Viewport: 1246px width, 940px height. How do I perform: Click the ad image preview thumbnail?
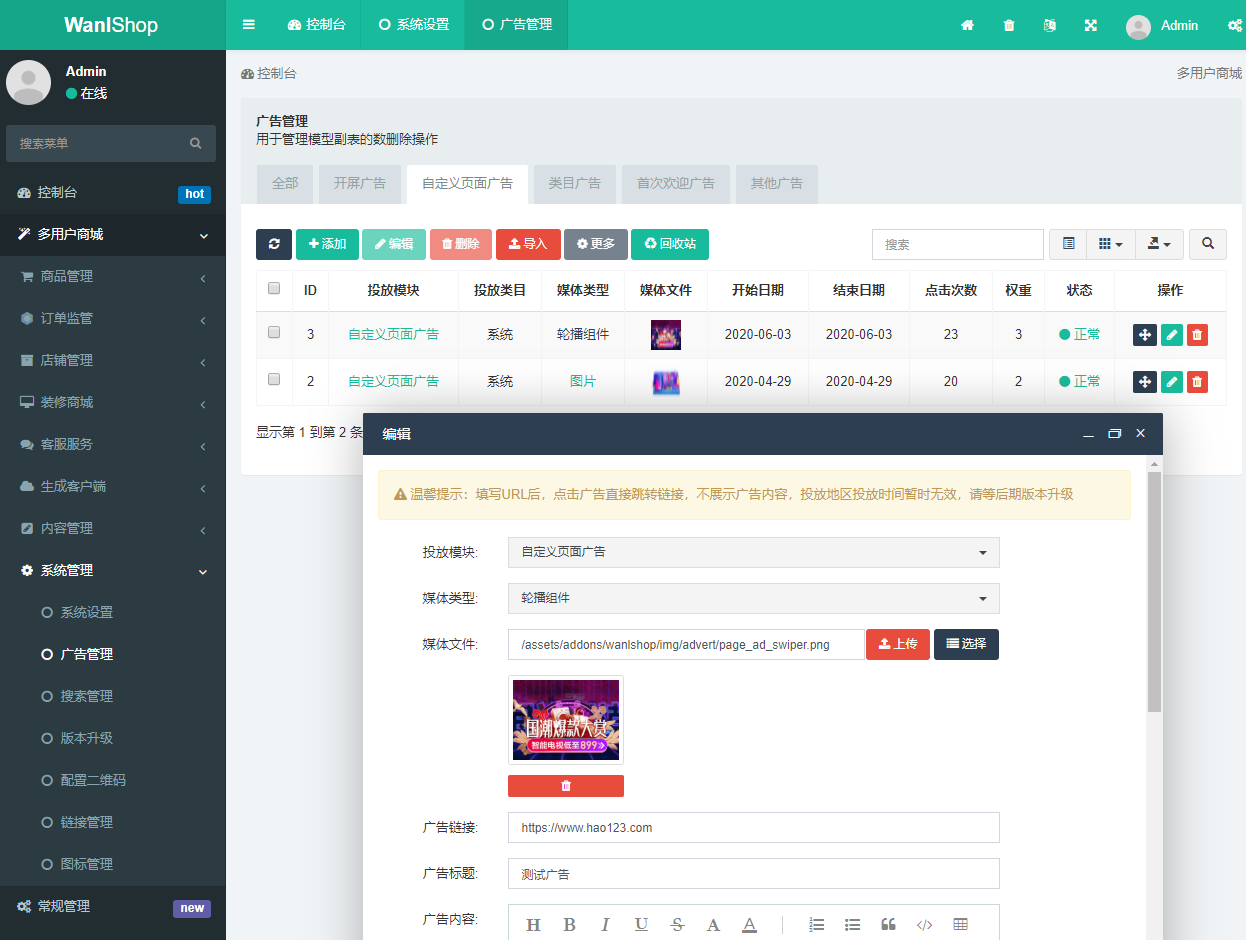[566, 720]
